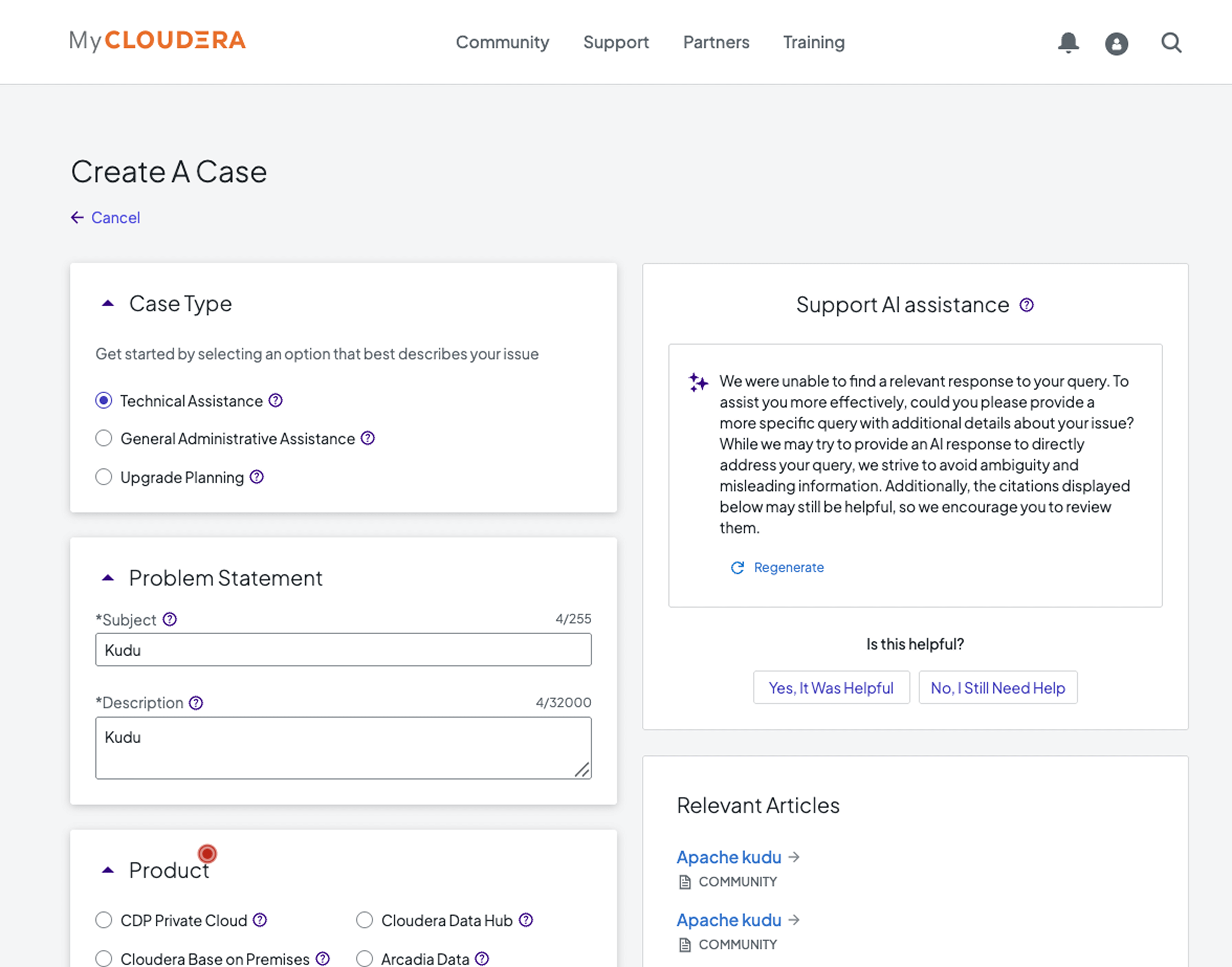Open the search icon
The height and width of the screenshot is (967, 1232).
point(1170,42)
